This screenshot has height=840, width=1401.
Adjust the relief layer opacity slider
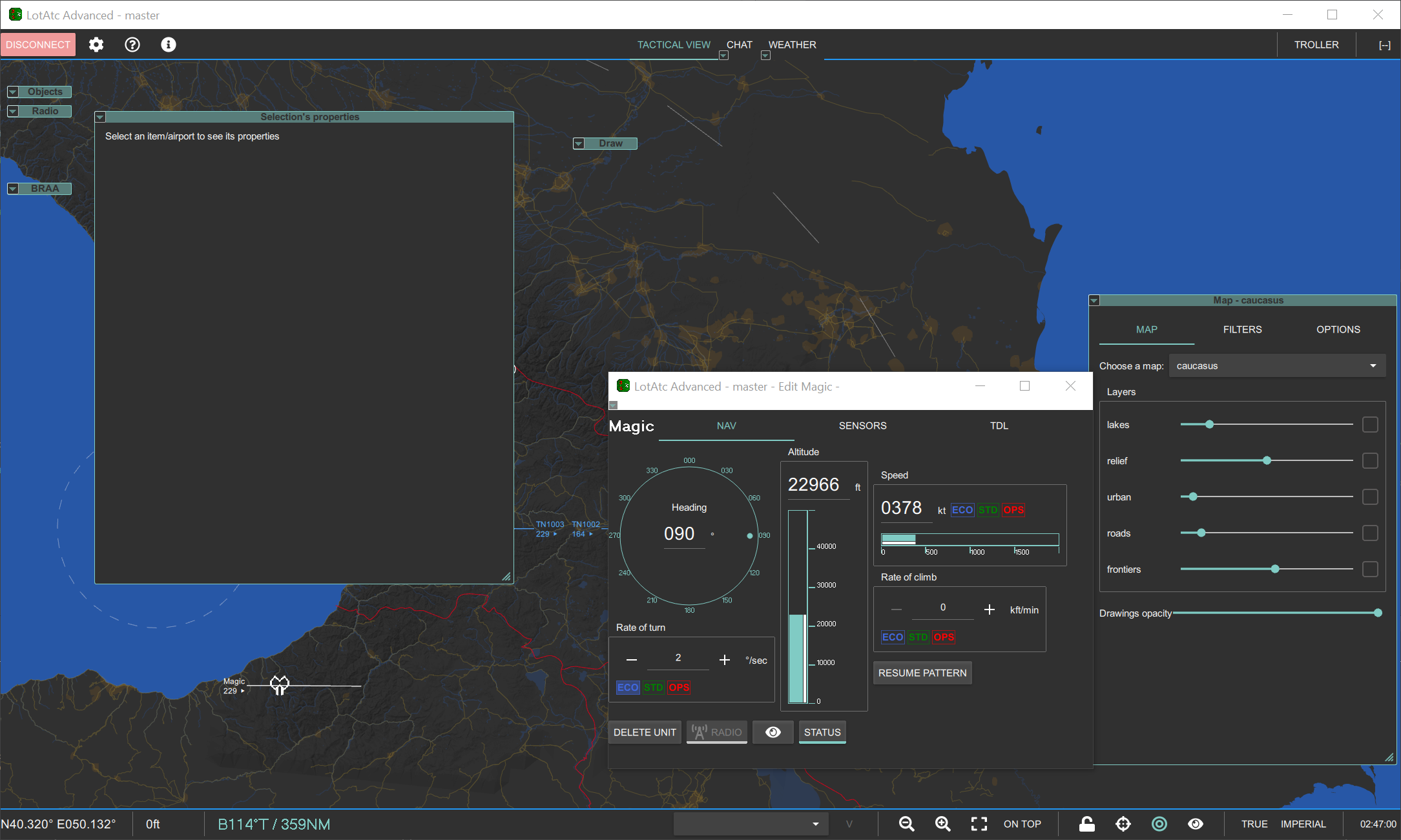(x=1267, y=460)
